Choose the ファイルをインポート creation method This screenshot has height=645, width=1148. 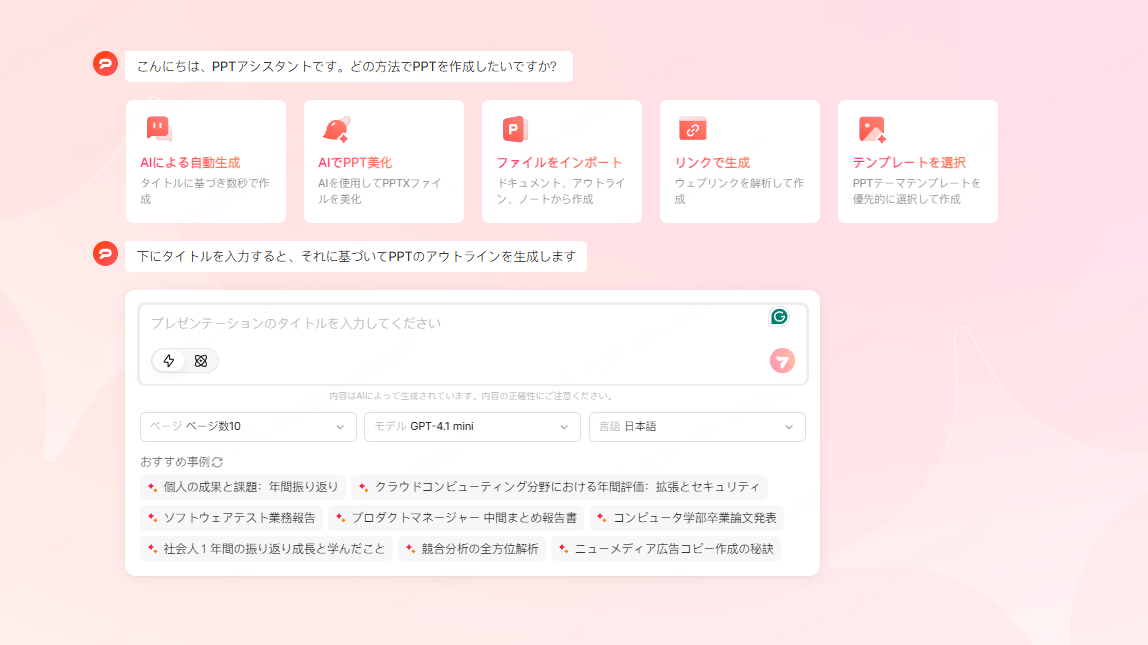click(x=561, y=160)
